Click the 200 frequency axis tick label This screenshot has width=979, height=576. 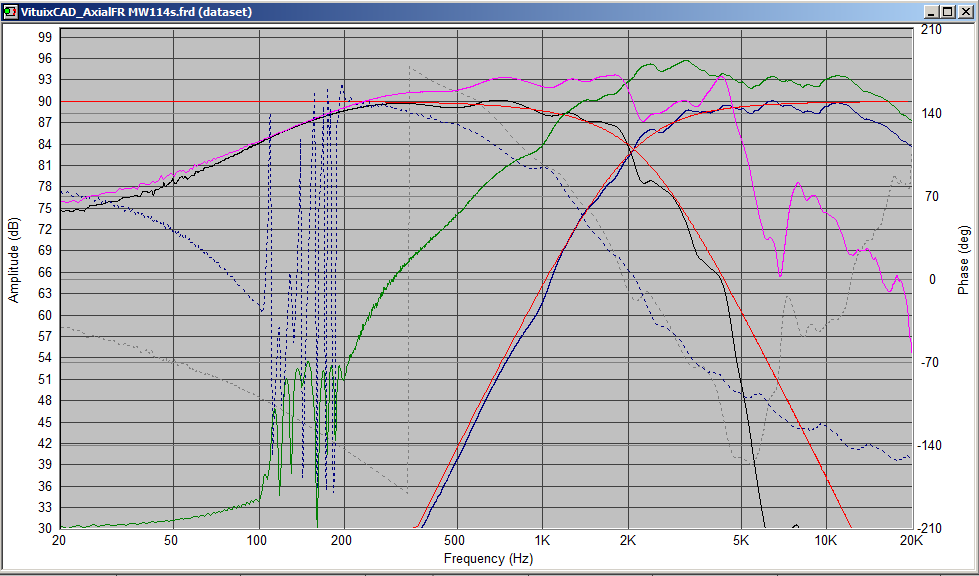pyautogui.click(x=343, y=540)
